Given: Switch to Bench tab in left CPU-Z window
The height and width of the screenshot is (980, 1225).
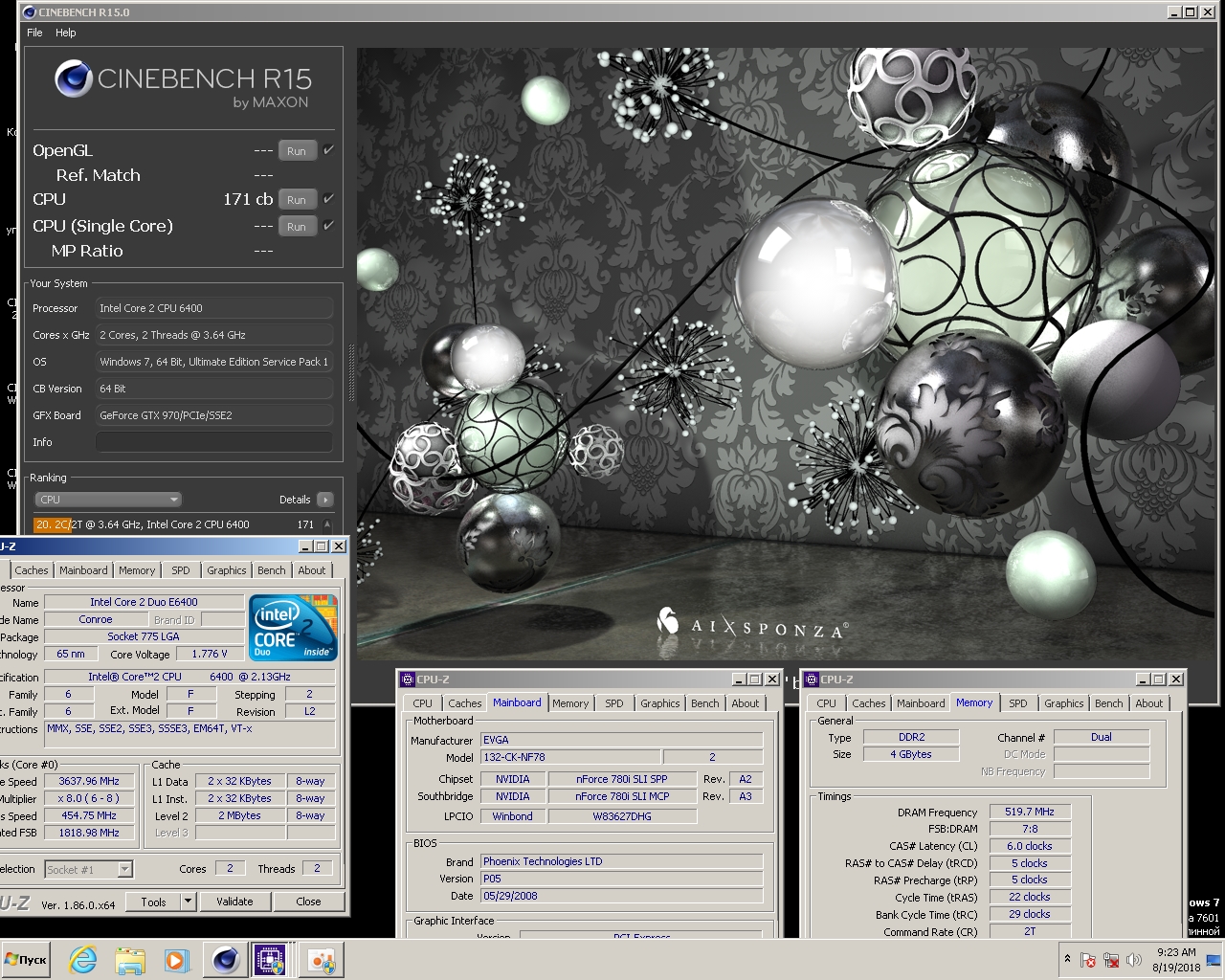Looking at the screenshot, I should [x=272, y=570].
